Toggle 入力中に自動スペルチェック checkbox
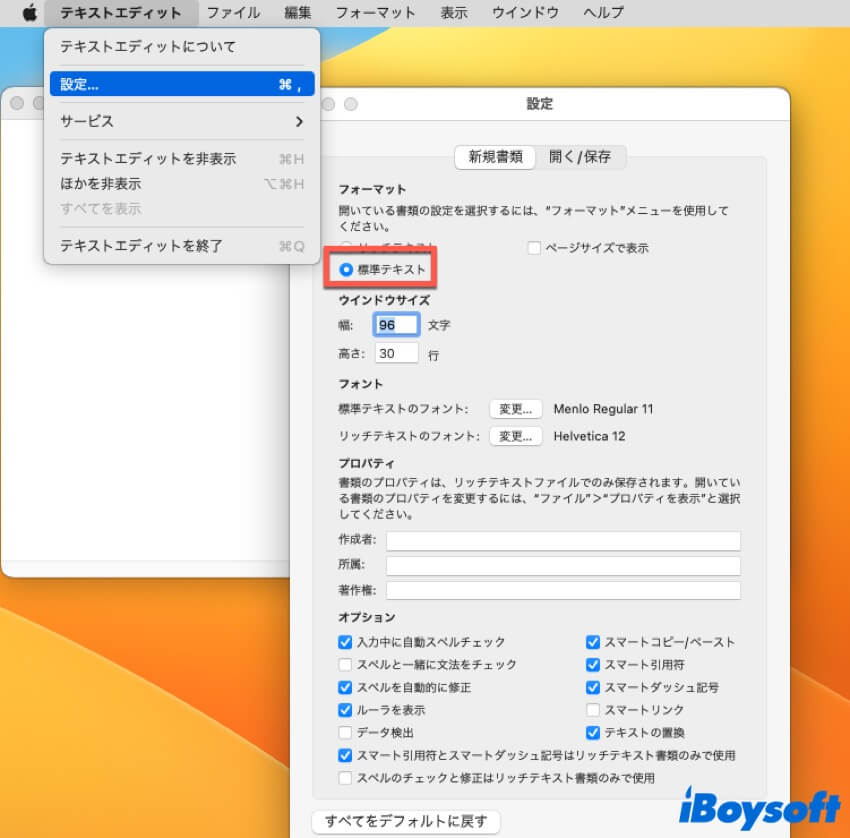The height and width of the screenshot is (838, 850). pyautogui.click(x=345, y=642)
